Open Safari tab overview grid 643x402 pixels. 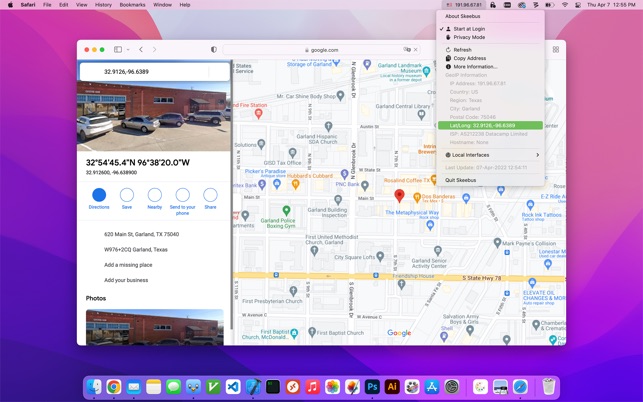coord(556,50)
